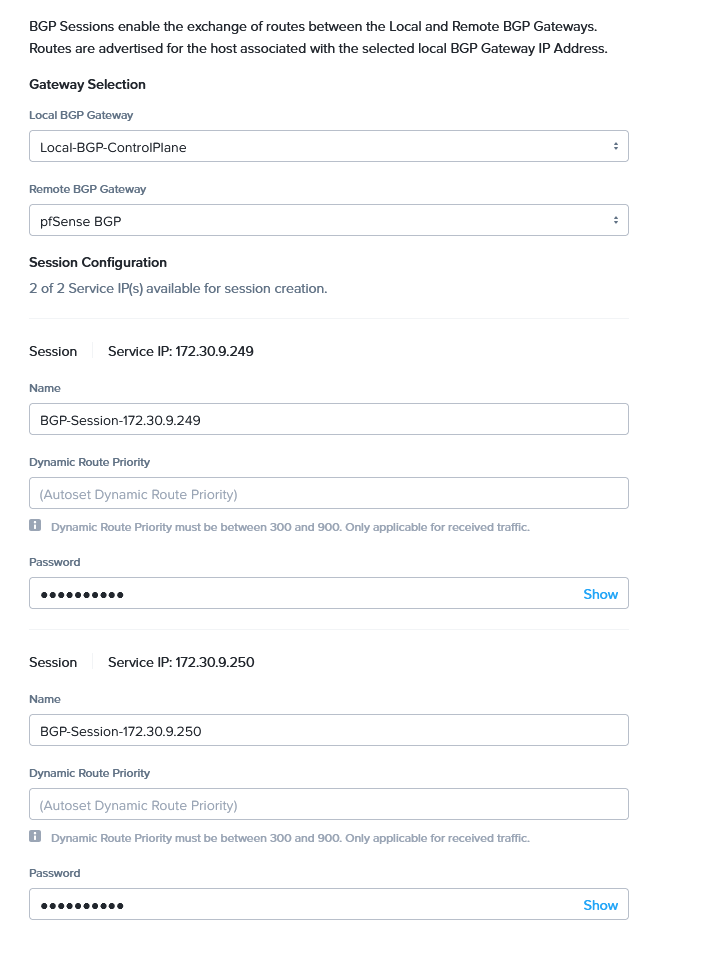The width and height of the screenshot is (701, 977).
Task: Click the Session Configuration heading
Action: pyautogui.click(x=98, y=262)
